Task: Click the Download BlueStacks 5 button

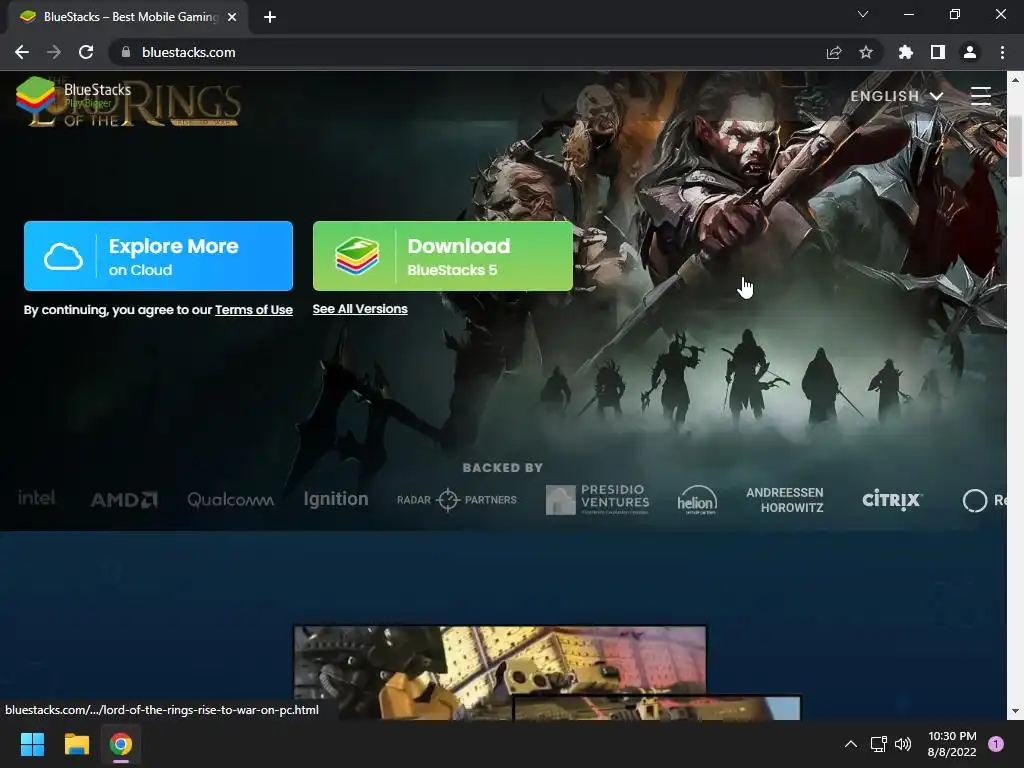Action: pyautogui.click(x=443, y=256)
